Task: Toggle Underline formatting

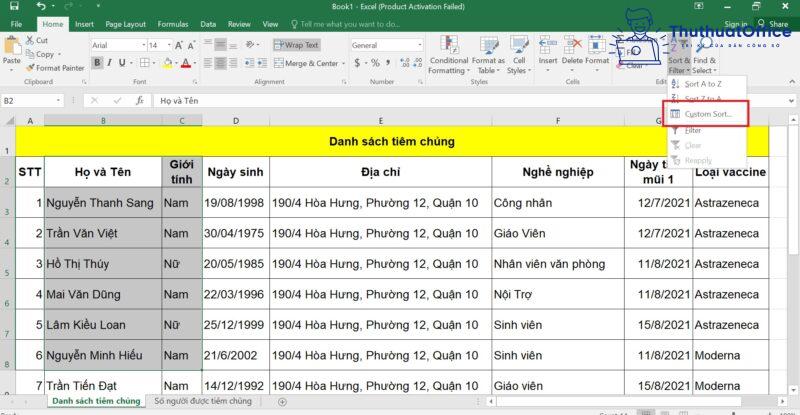Action: point(122,63)
